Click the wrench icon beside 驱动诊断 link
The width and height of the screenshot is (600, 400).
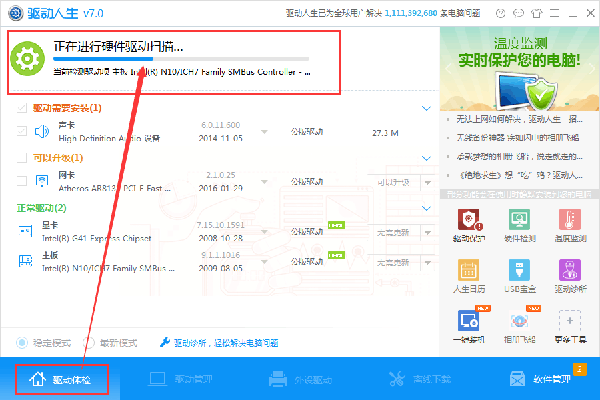pos(165,342)
